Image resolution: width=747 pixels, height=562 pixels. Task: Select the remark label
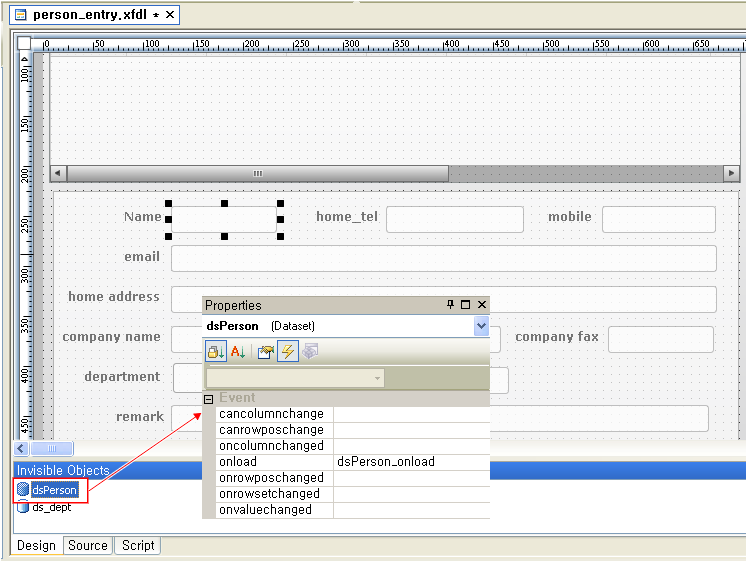(140, 417)
